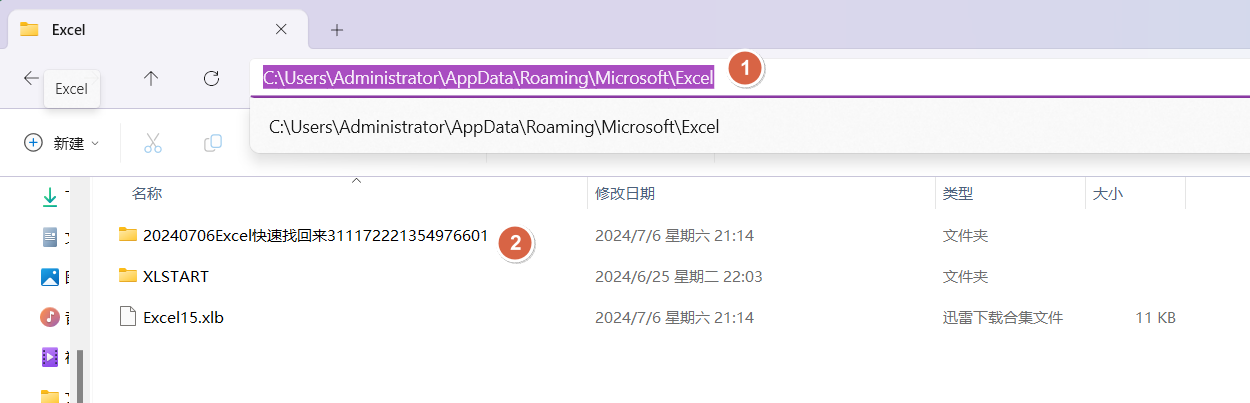This screenshot has width=1250, height=403.
Task: Open the 新建 dropdown menu
Action: [62, 143]
